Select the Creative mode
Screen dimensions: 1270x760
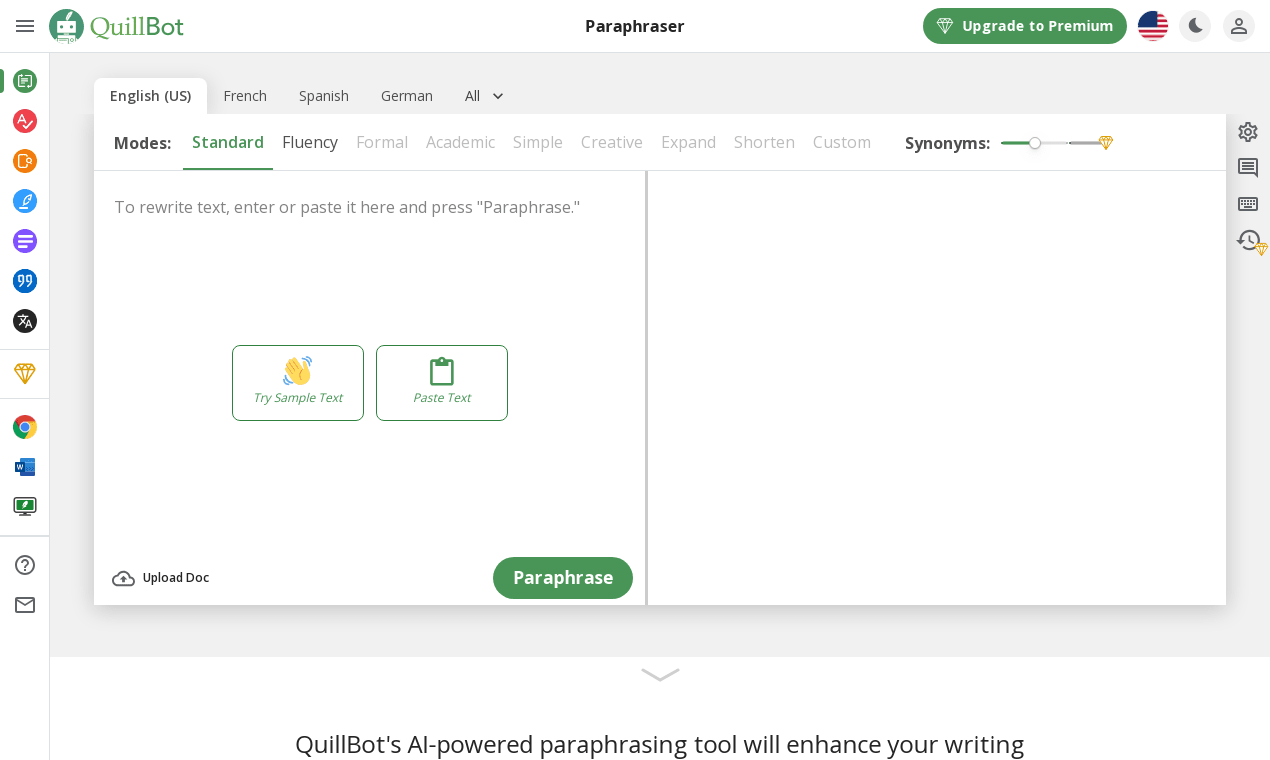point(612,142)
